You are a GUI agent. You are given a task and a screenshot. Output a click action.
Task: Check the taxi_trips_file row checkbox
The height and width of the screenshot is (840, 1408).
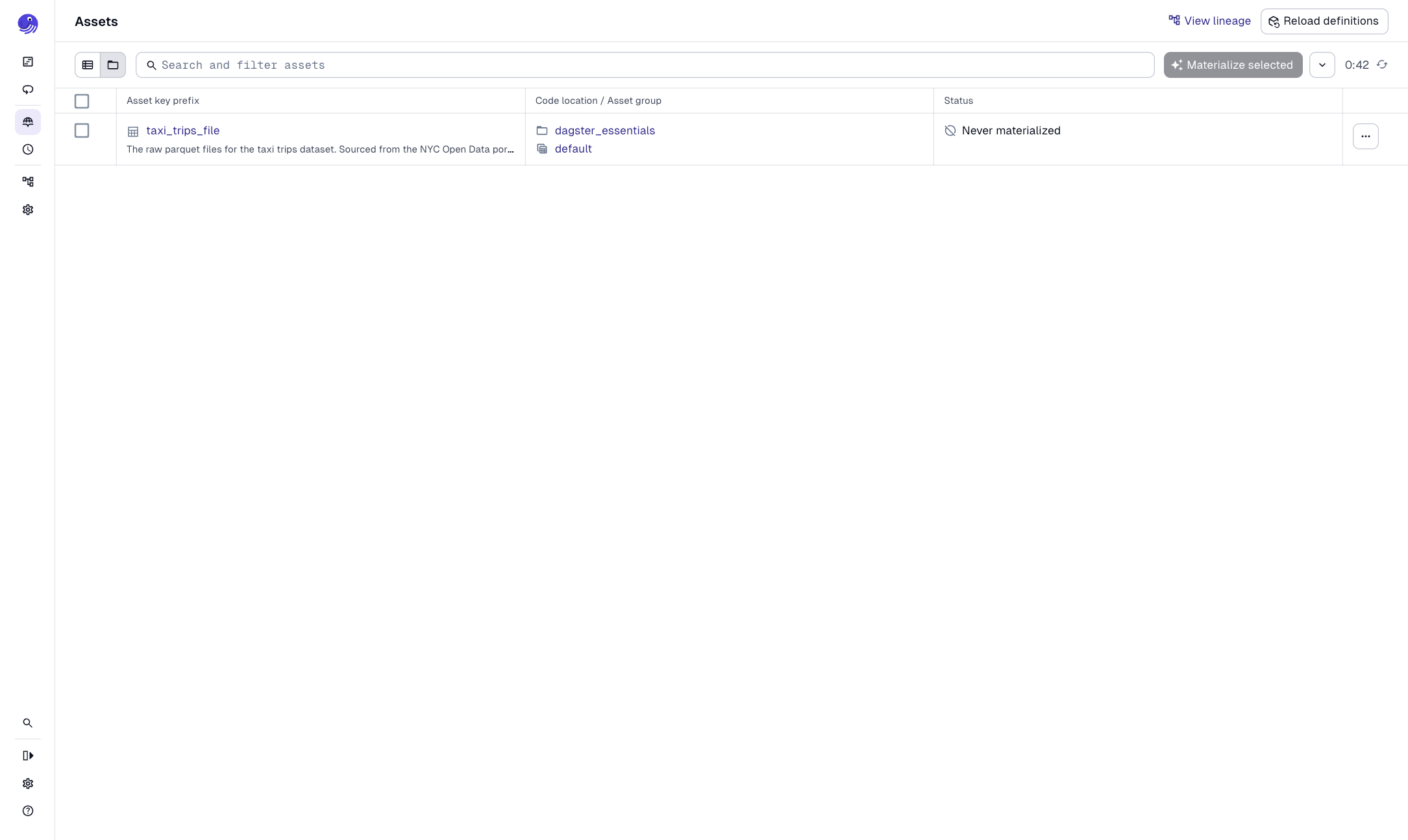pos(82,130)
